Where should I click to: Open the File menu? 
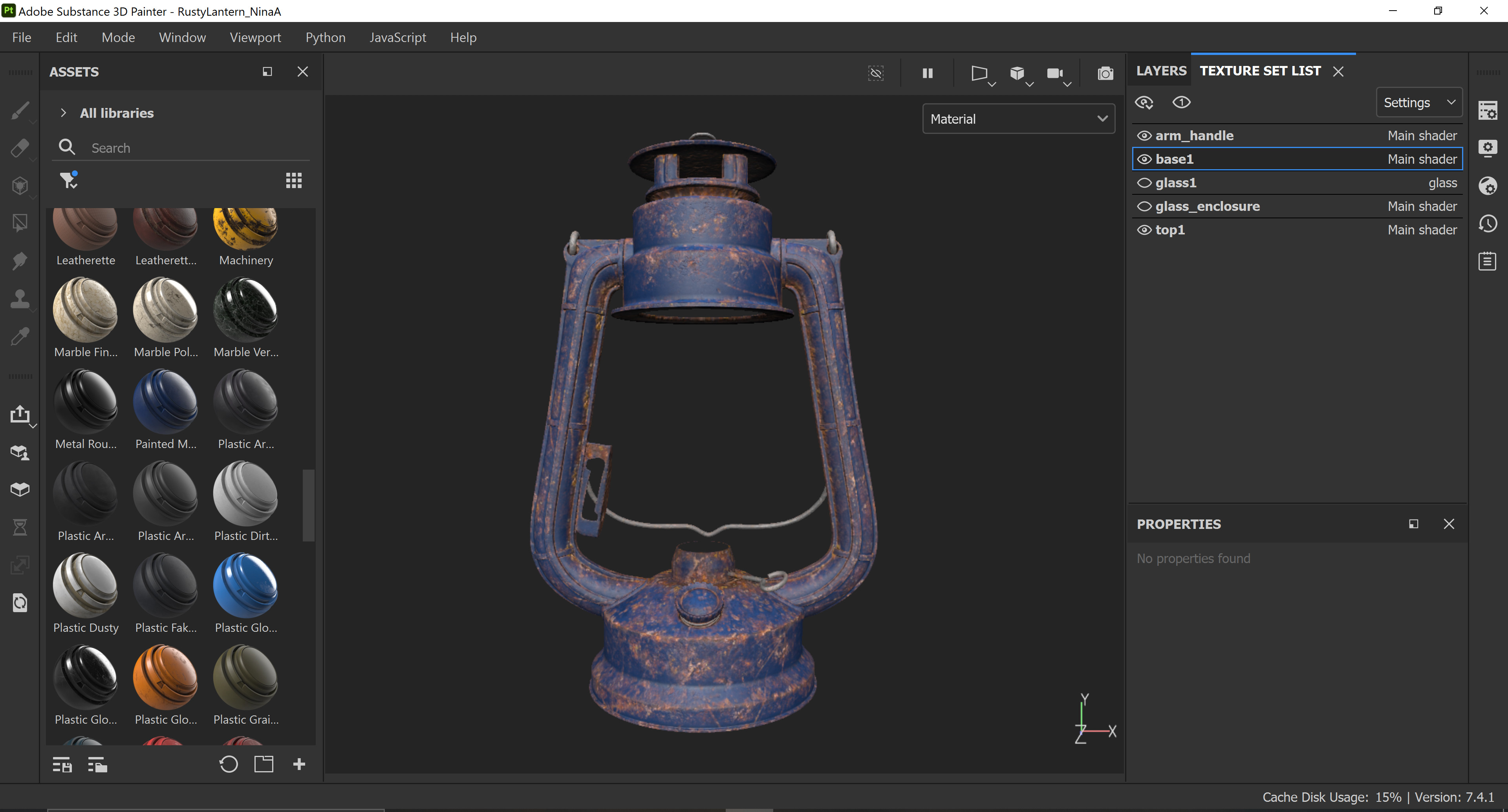22,37
